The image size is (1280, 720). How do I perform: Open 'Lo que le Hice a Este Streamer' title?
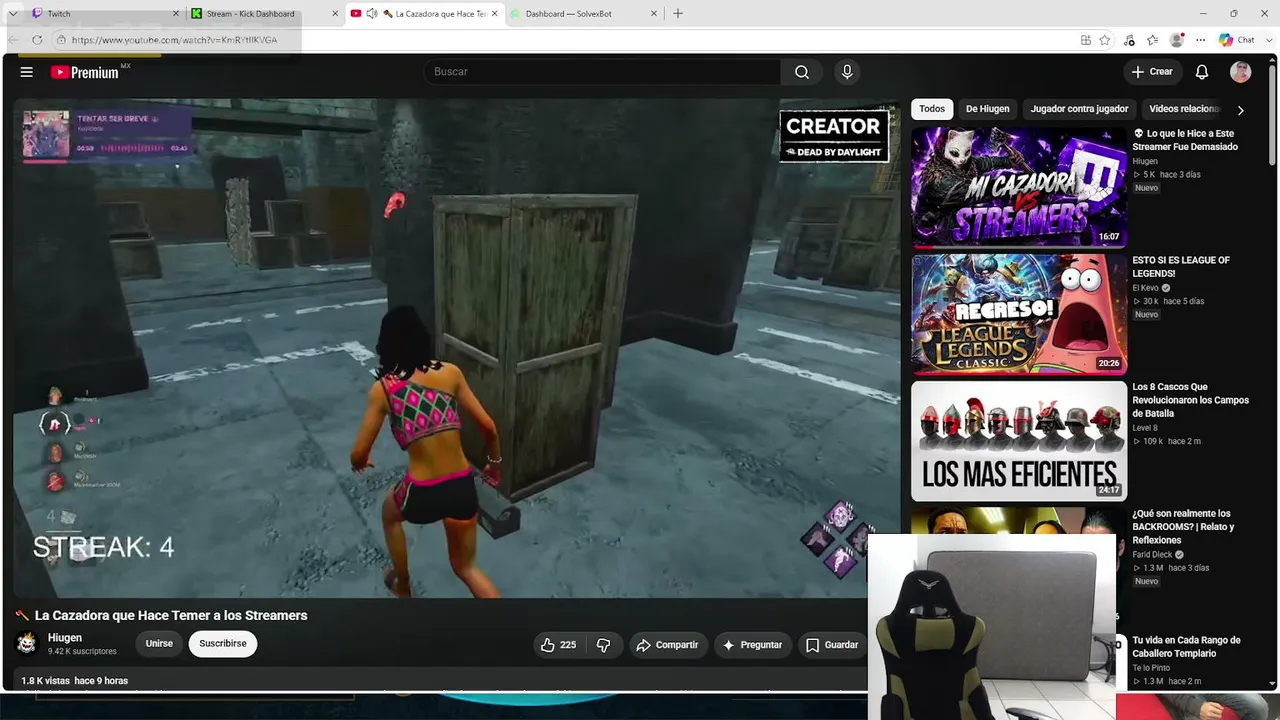pos(1185,140)
